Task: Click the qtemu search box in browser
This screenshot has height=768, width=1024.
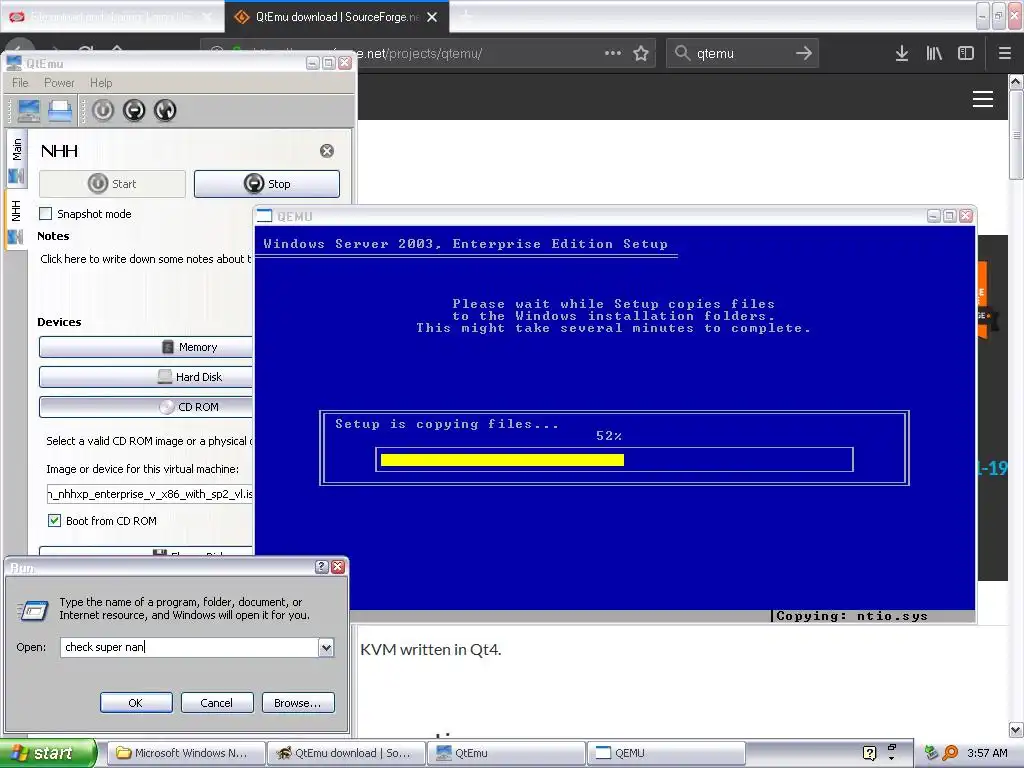Action: pyautogui.click(x=742, y=53)
